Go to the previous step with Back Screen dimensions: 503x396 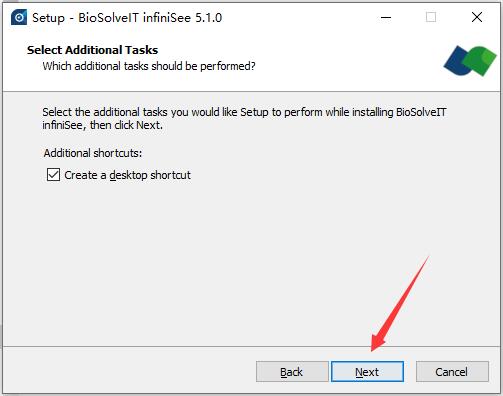[x=292, y=372]
